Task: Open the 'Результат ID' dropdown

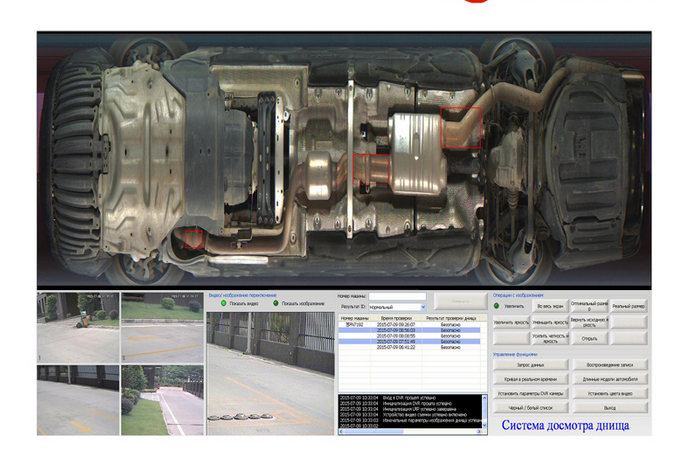Action: pos(397,307)
